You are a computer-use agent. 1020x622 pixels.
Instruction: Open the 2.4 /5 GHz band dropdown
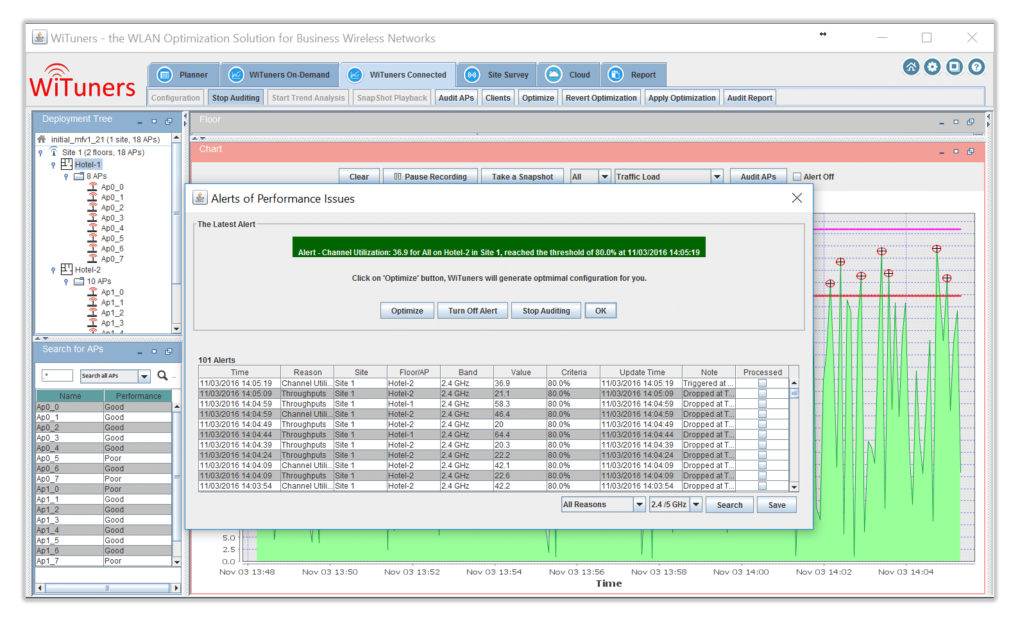[675, 504]
